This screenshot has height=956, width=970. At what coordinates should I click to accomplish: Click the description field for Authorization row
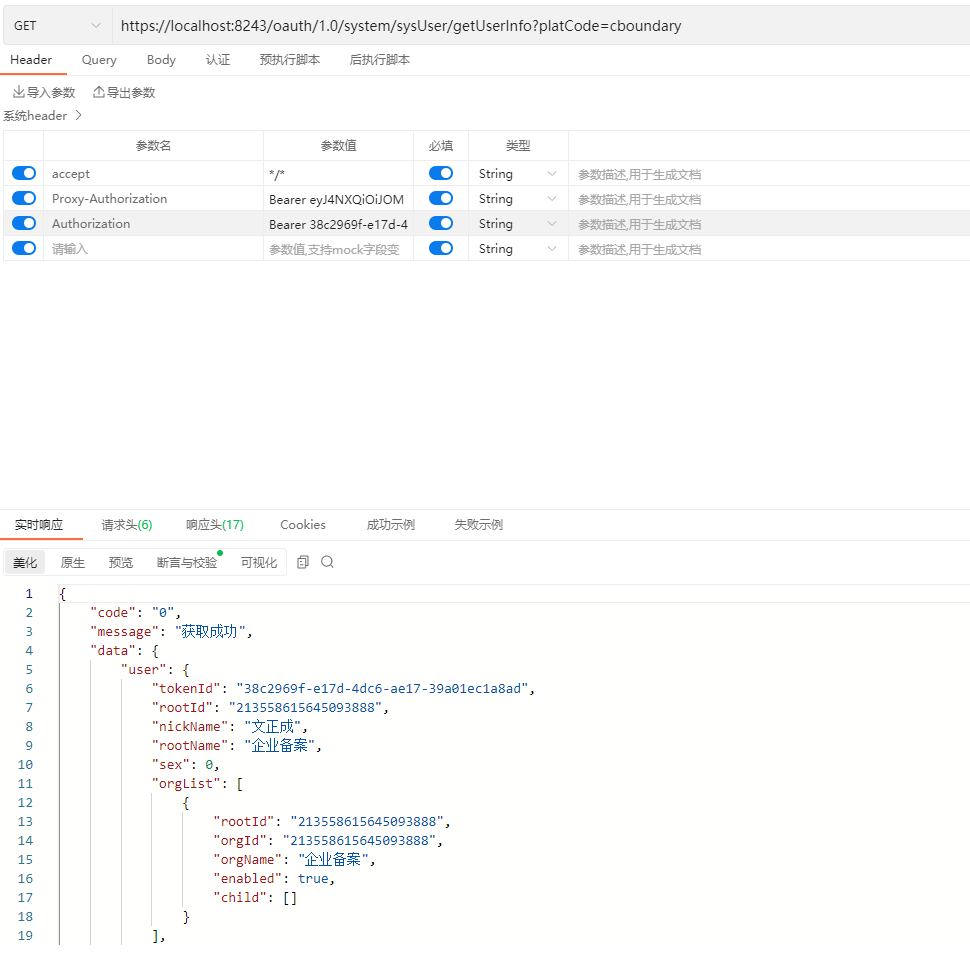[x=769, y=225]
